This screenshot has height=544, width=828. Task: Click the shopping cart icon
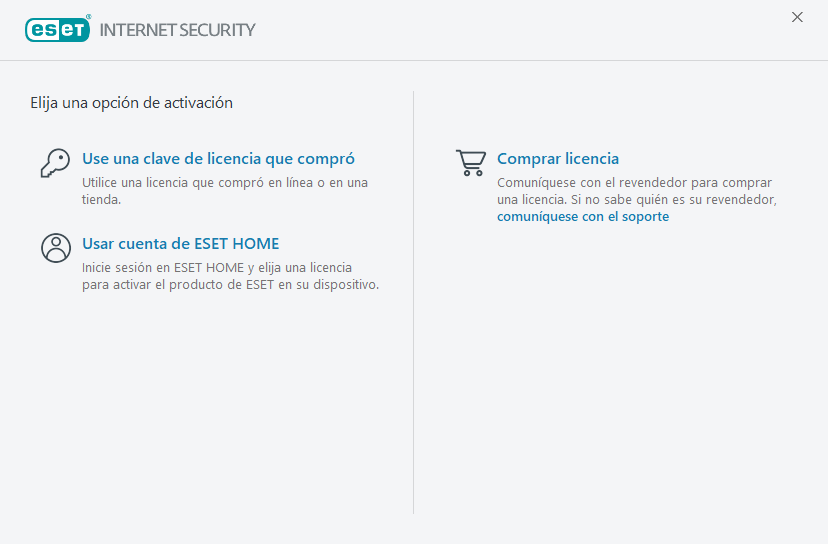(470, 163)
